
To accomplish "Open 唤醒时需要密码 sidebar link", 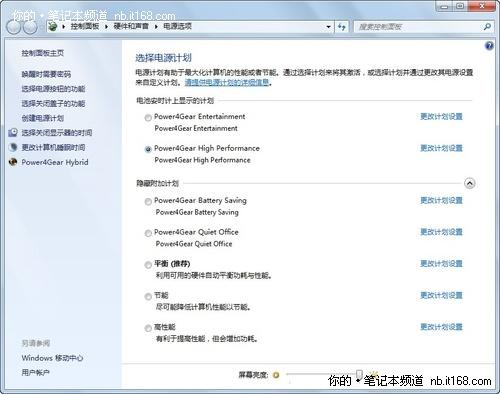I will coord(46,74).
